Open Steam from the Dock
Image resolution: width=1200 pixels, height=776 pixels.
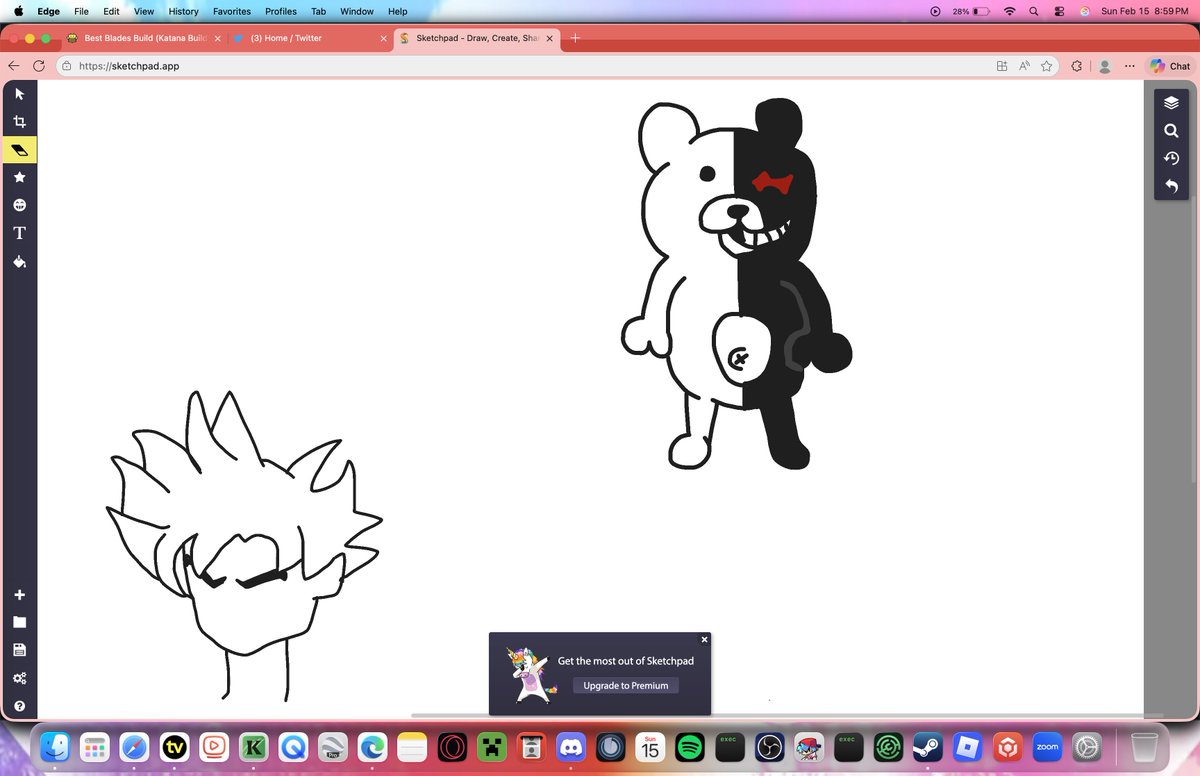(928, 747)
